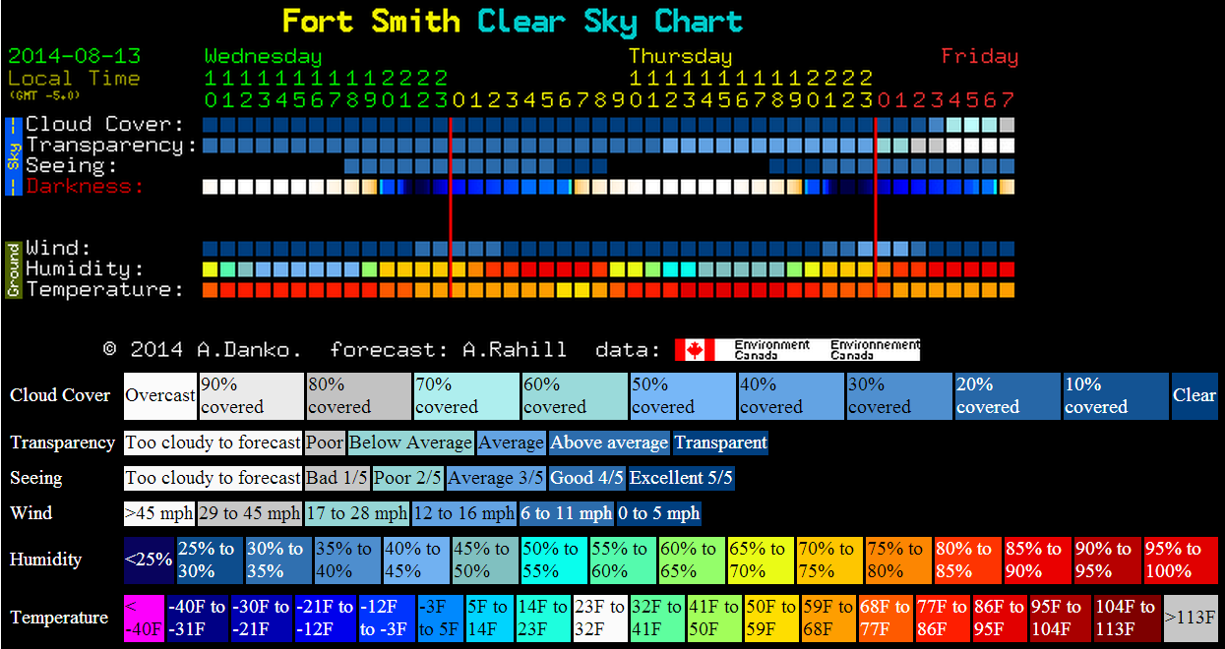Click the Excellent 5/5 seeing swatch

pos(681,478)
